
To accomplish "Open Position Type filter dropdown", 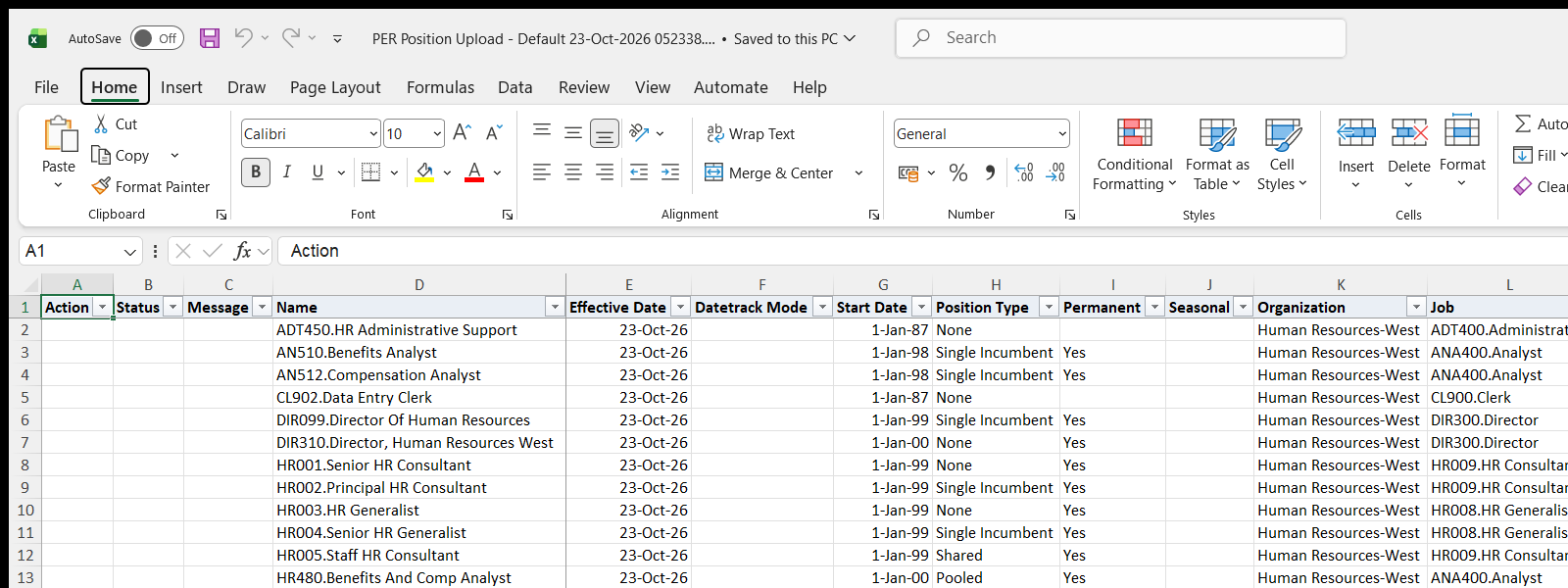I will tap(1049, 307).
